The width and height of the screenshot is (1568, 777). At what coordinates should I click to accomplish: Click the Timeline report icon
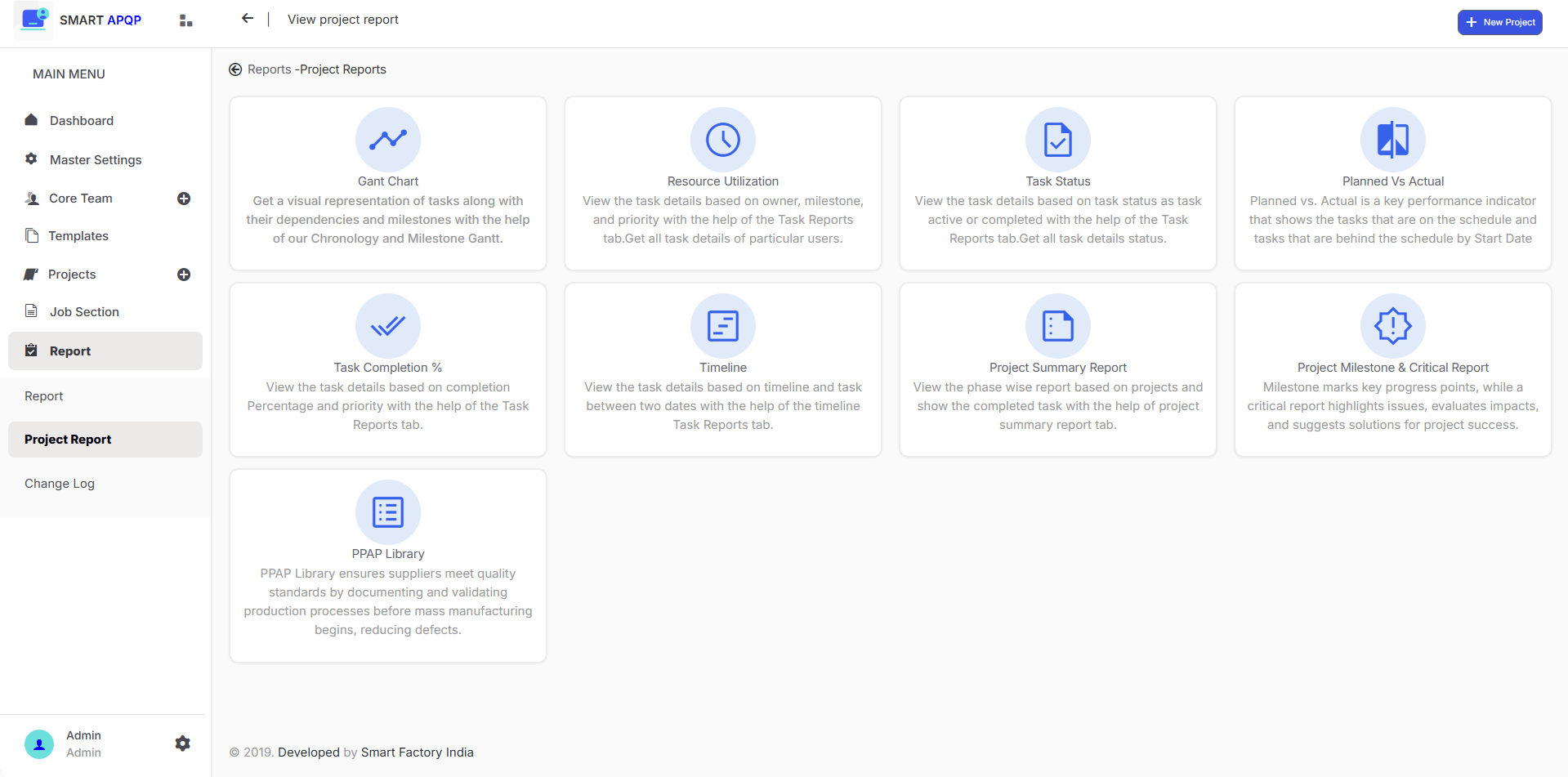click(722, 326)
